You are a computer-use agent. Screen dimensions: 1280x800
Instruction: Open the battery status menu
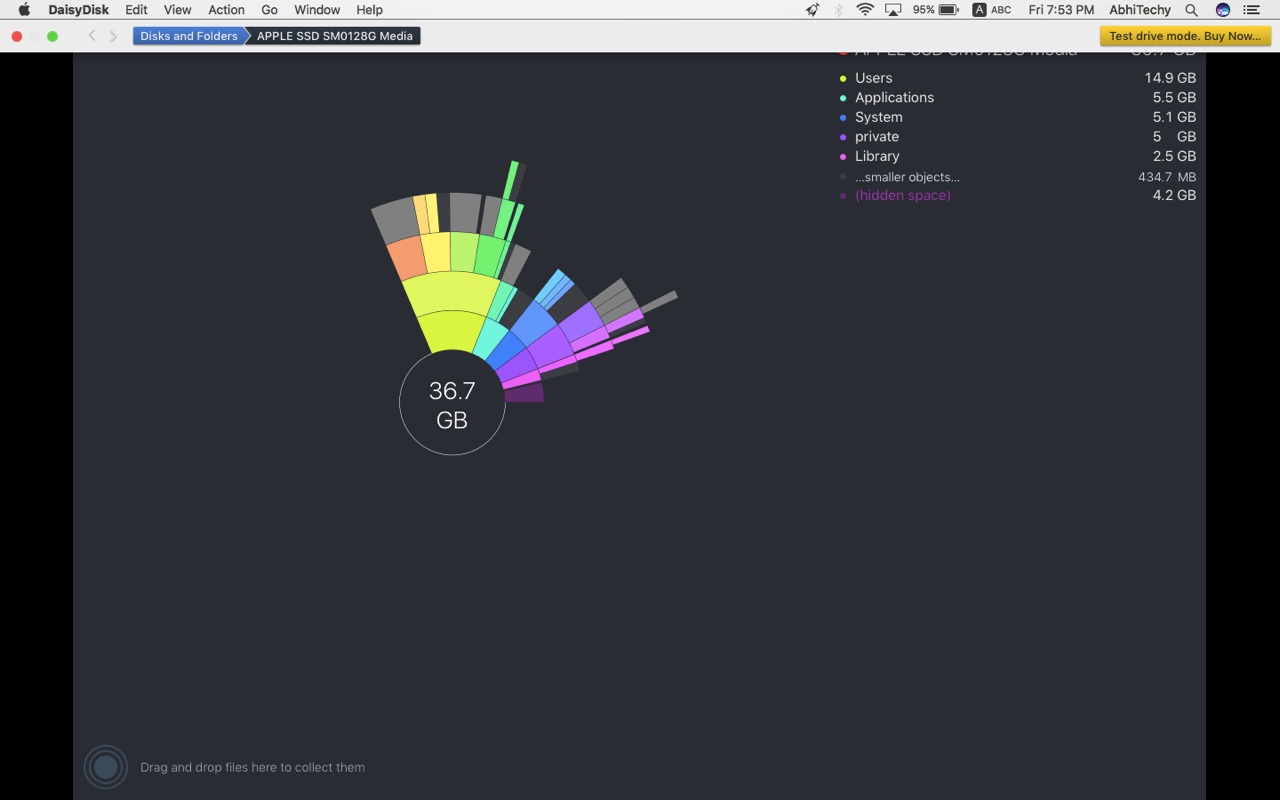coord(936,10)
